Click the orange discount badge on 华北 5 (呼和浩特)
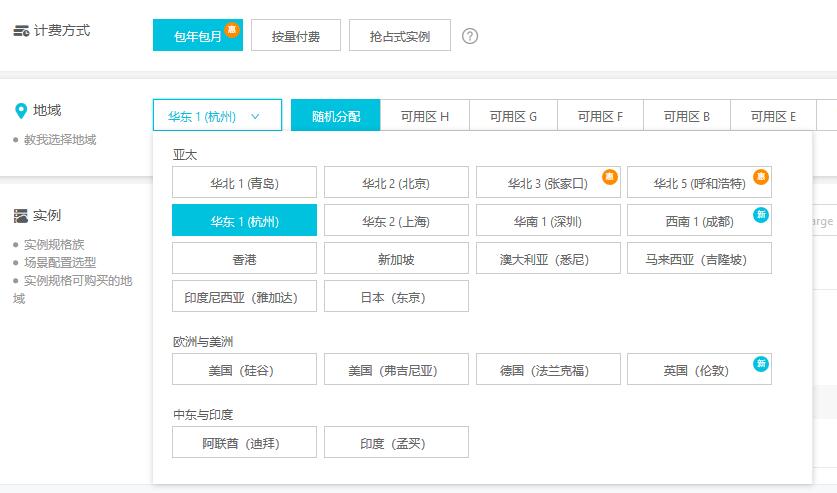This screenshot has height=493, width=837. tap(761, 177)
